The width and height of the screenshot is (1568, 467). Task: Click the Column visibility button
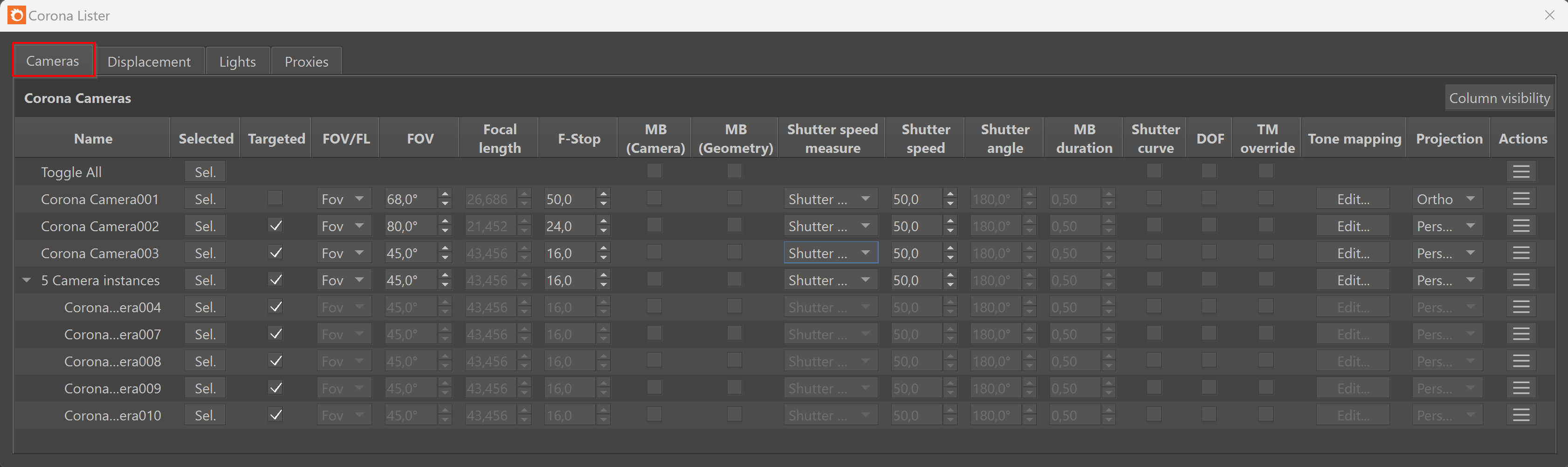coord(1499,98)
